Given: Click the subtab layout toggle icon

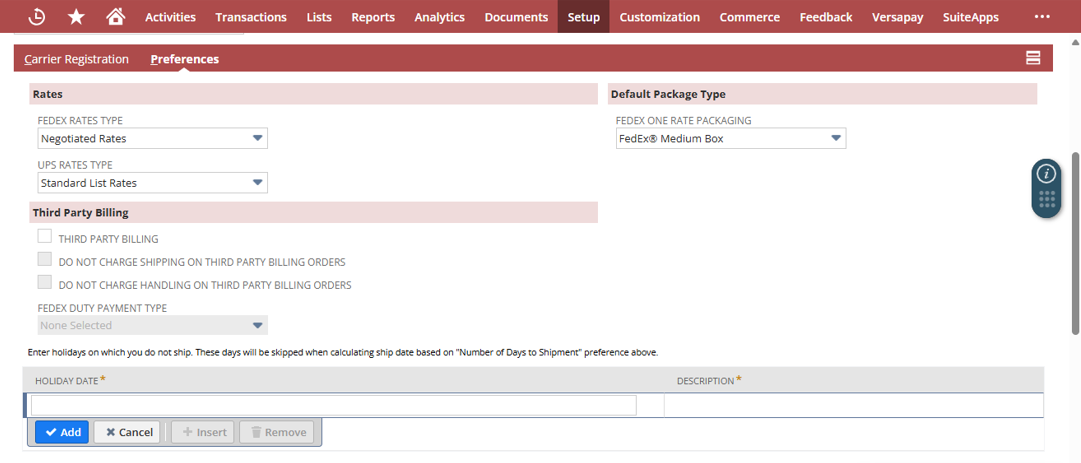Looking at the screenshot, I should pos(1033,58).
